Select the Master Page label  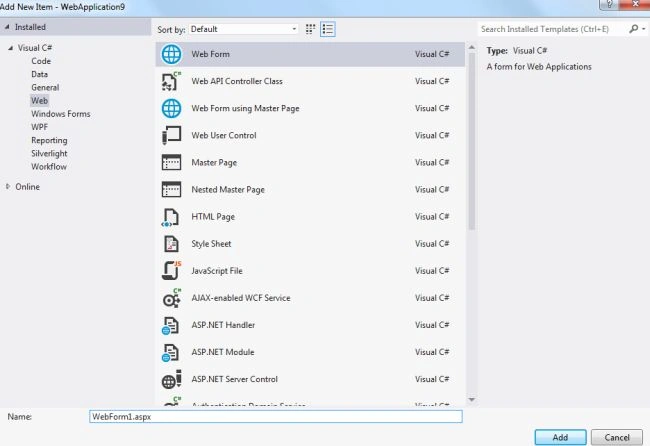(x=214, y=162)
